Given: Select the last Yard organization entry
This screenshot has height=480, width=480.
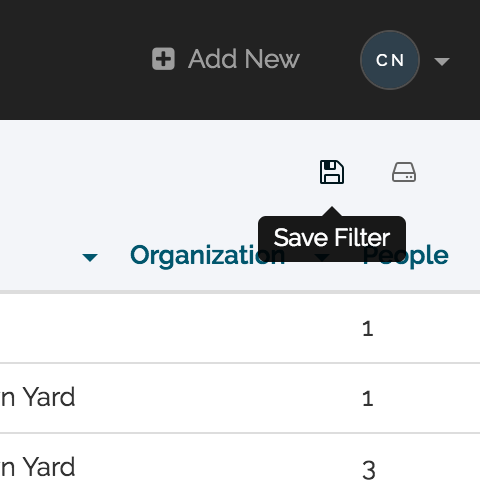Looking at the screenshot, I should [38, 467].
